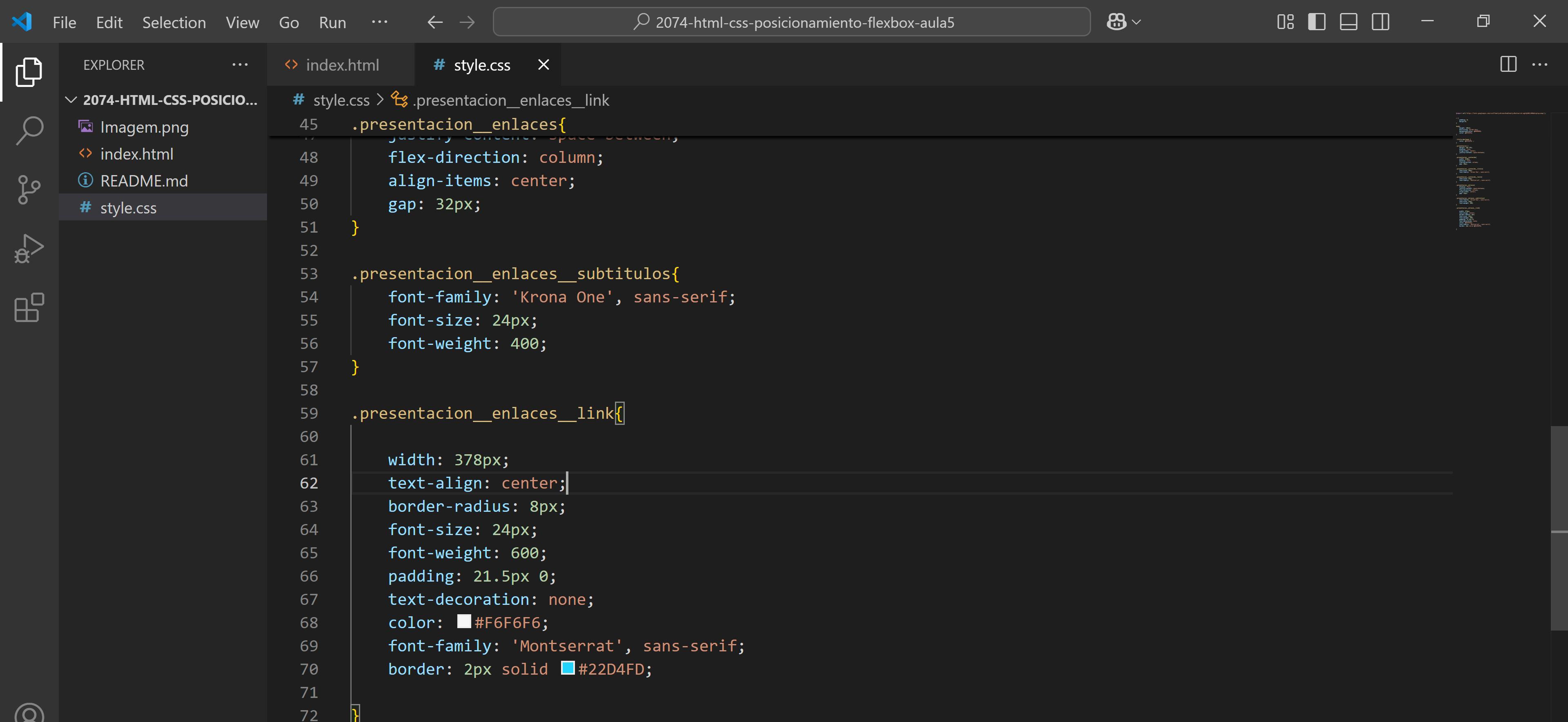Image resolution: width=1568 pixels, height=722 pixels.
Task: Split the editor to the right
Action: coord(1508,64)
